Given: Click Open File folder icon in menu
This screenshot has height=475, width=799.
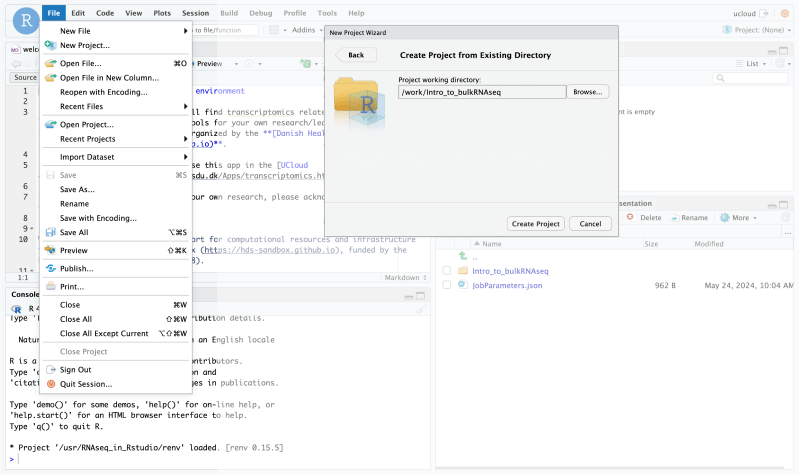Looking at the screenshot, I should pos(50,64).
